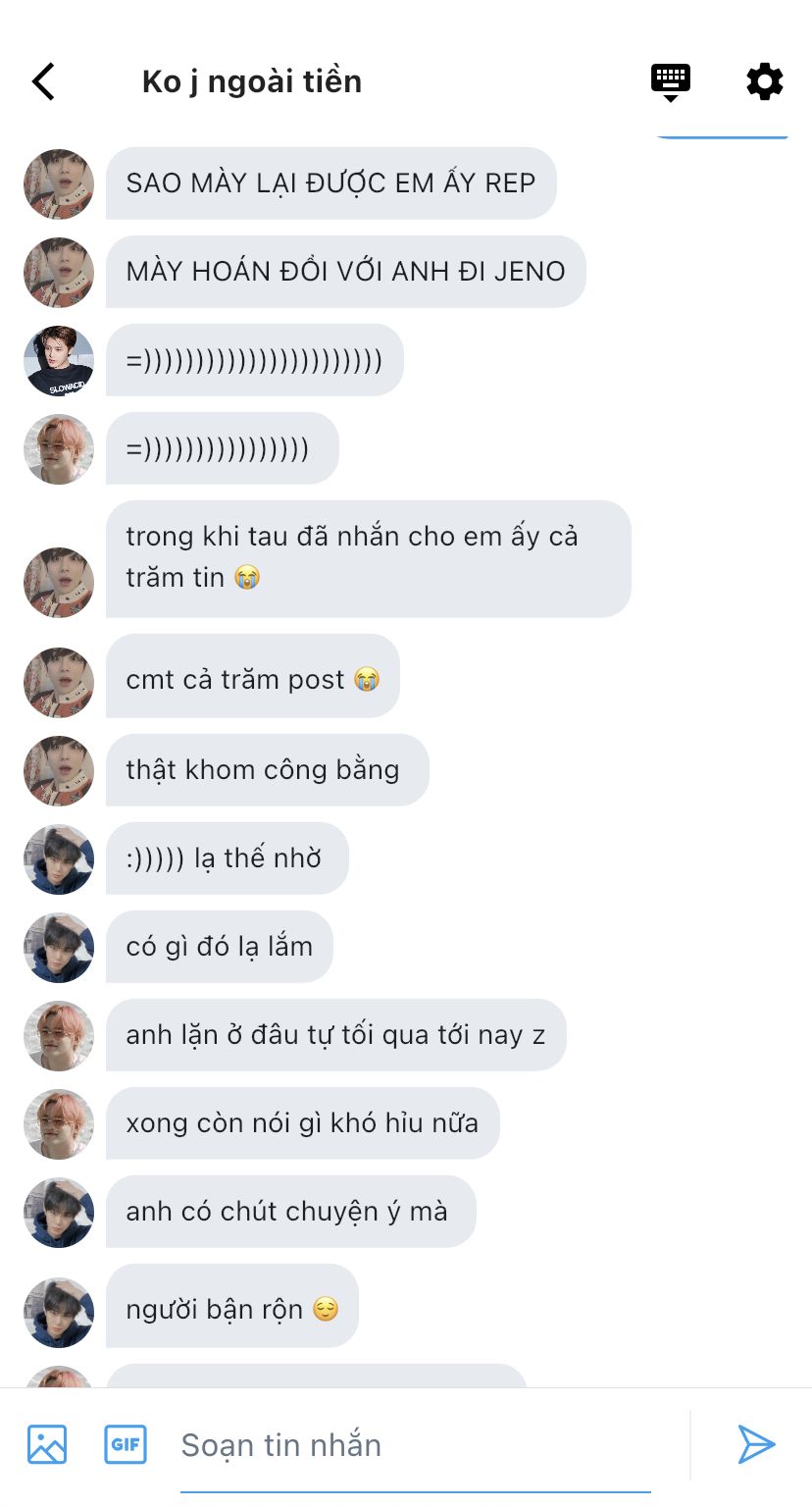Tap black-shirt avatar next to first laughing message
Screen dimensions: 812x1507
pos(59,361)
